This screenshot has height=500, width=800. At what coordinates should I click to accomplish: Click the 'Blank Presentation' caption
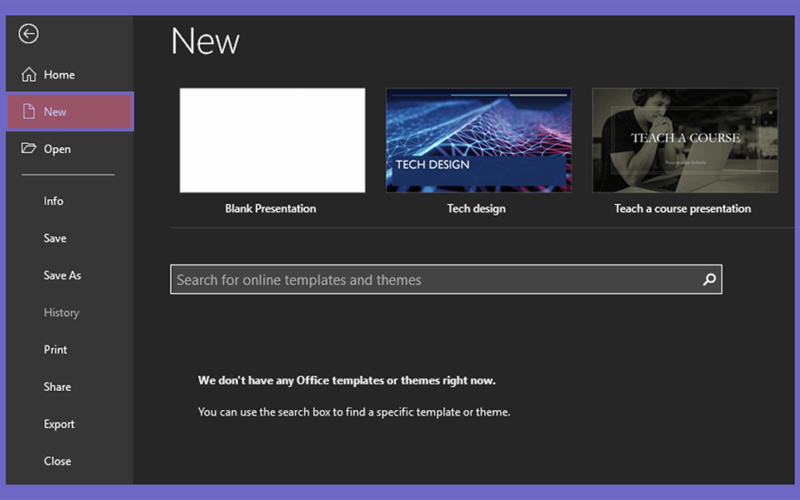270,209
